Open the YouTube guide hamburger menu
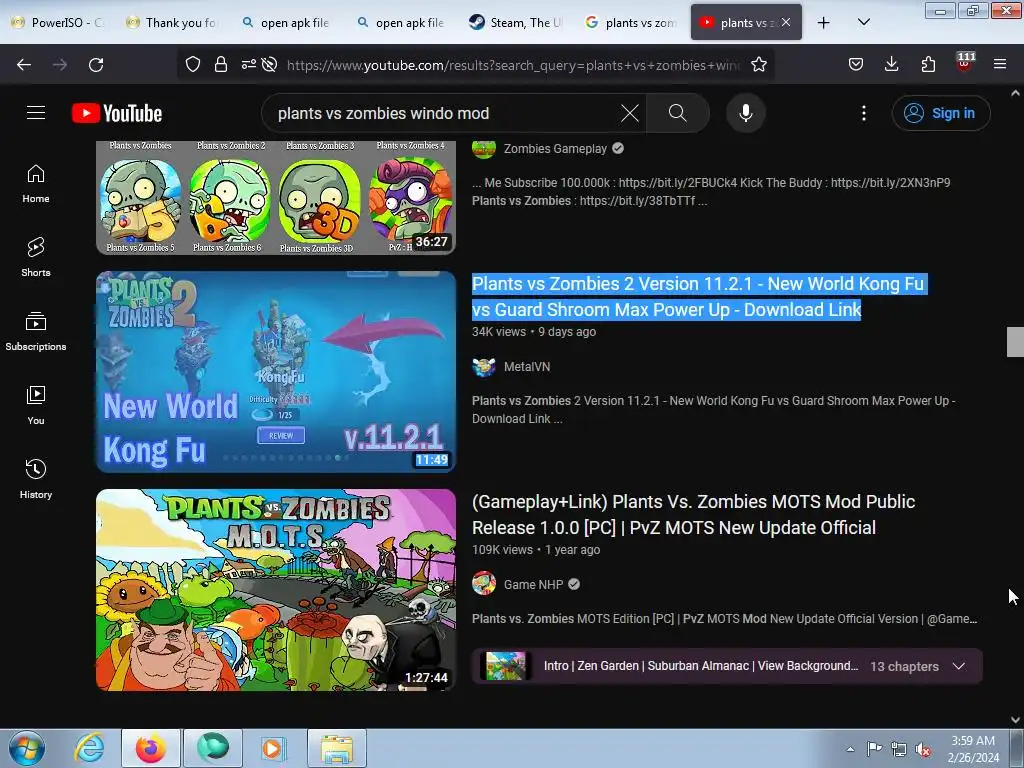The width and height of the screenshot is (1024, 768). 36,113
